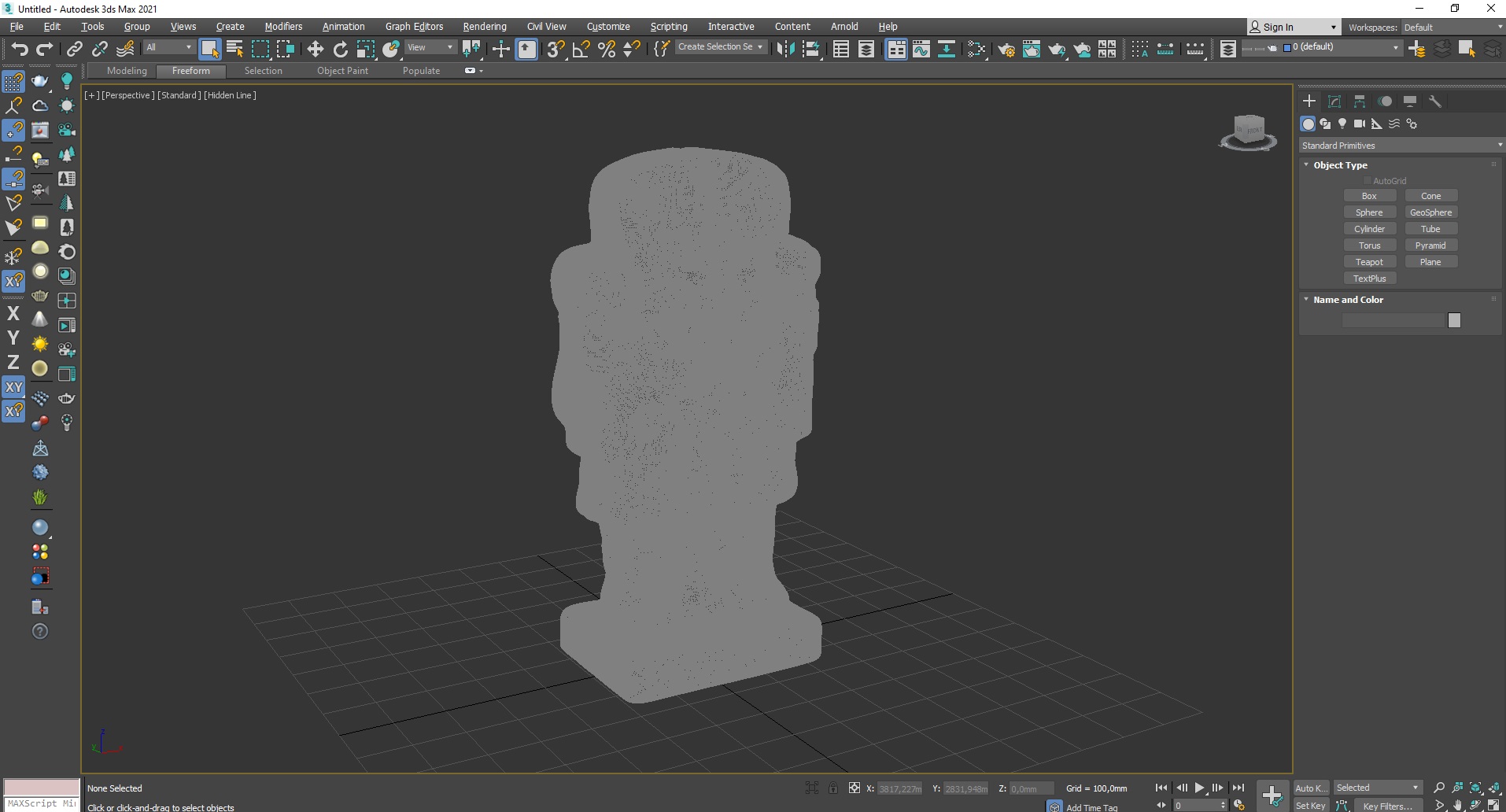Select the Select and Rotate tool
The height and width of the screenshot is (812, 1506).
(340, 49)
